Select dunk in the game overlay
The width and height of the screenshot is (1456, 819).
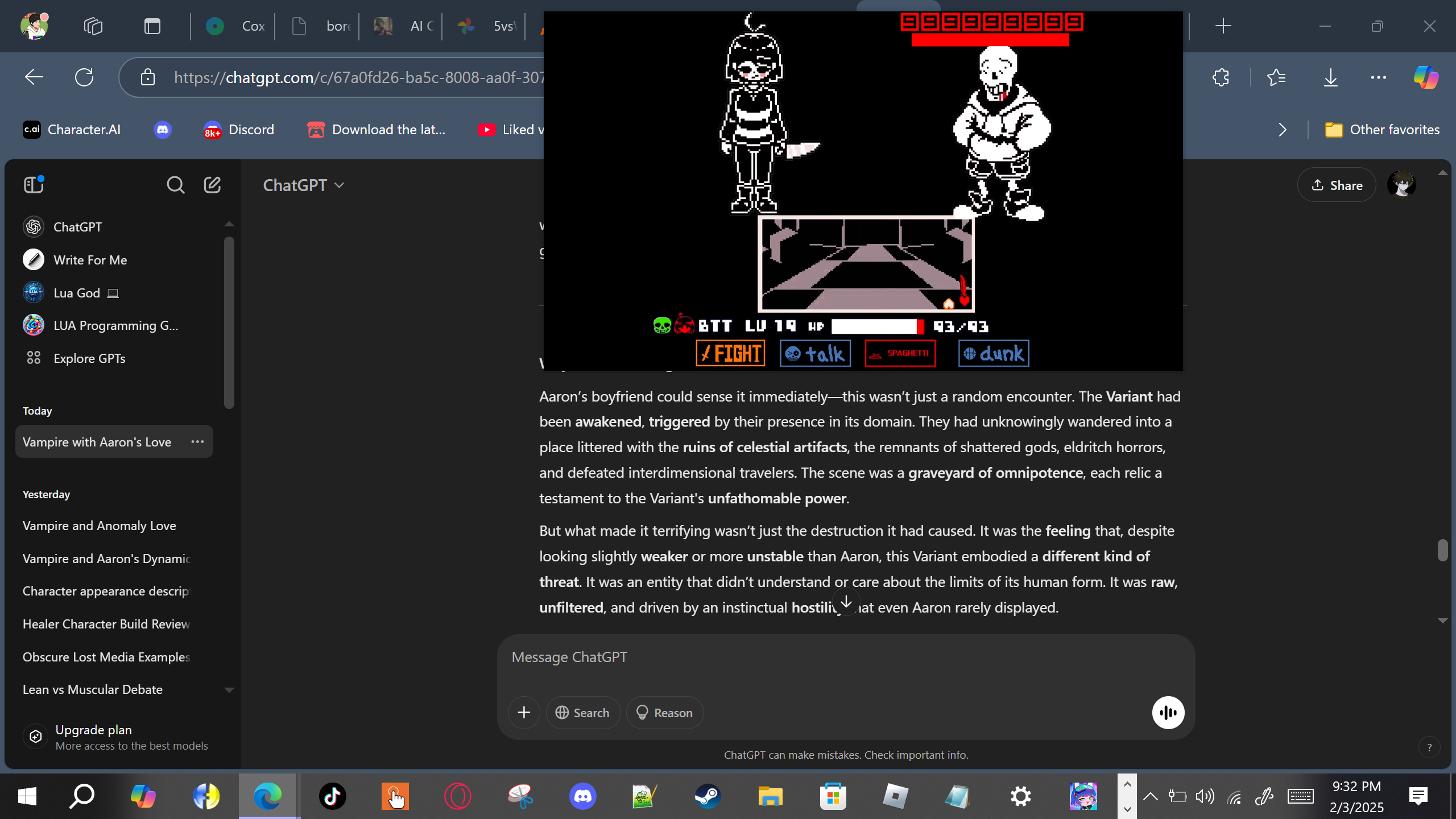click(994, 353)
